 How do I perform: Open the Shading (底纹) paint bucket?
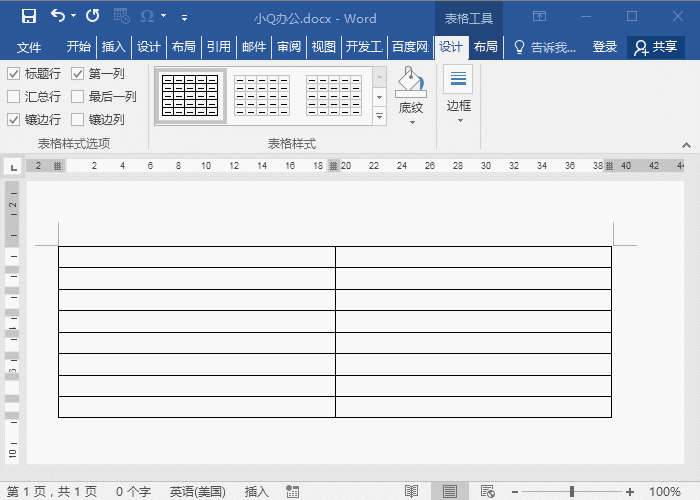pos(411,82)
